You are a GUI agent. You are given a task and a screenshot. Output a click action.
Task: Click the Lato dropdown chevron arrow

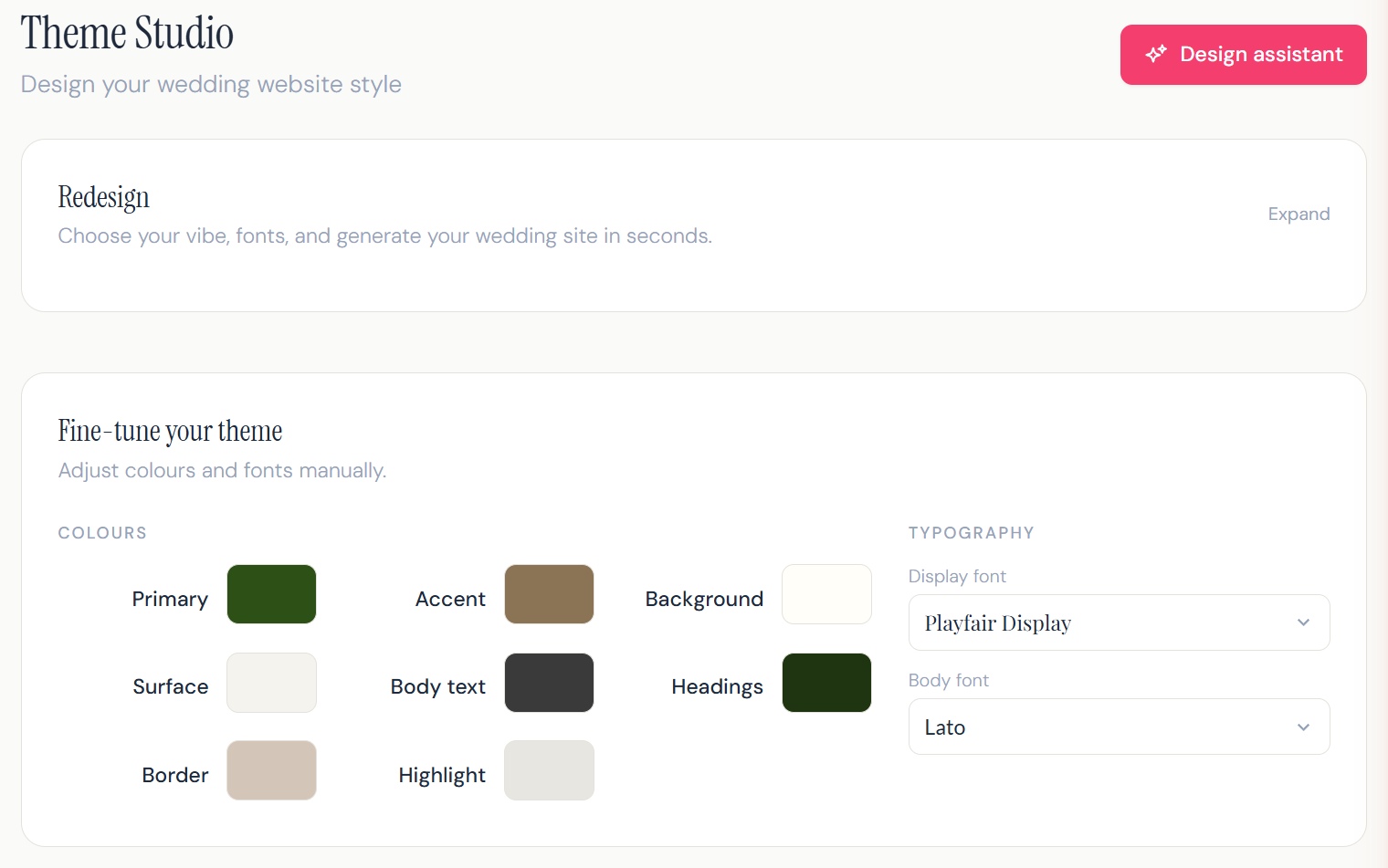pyautogui.click(x=1303, y=727)
